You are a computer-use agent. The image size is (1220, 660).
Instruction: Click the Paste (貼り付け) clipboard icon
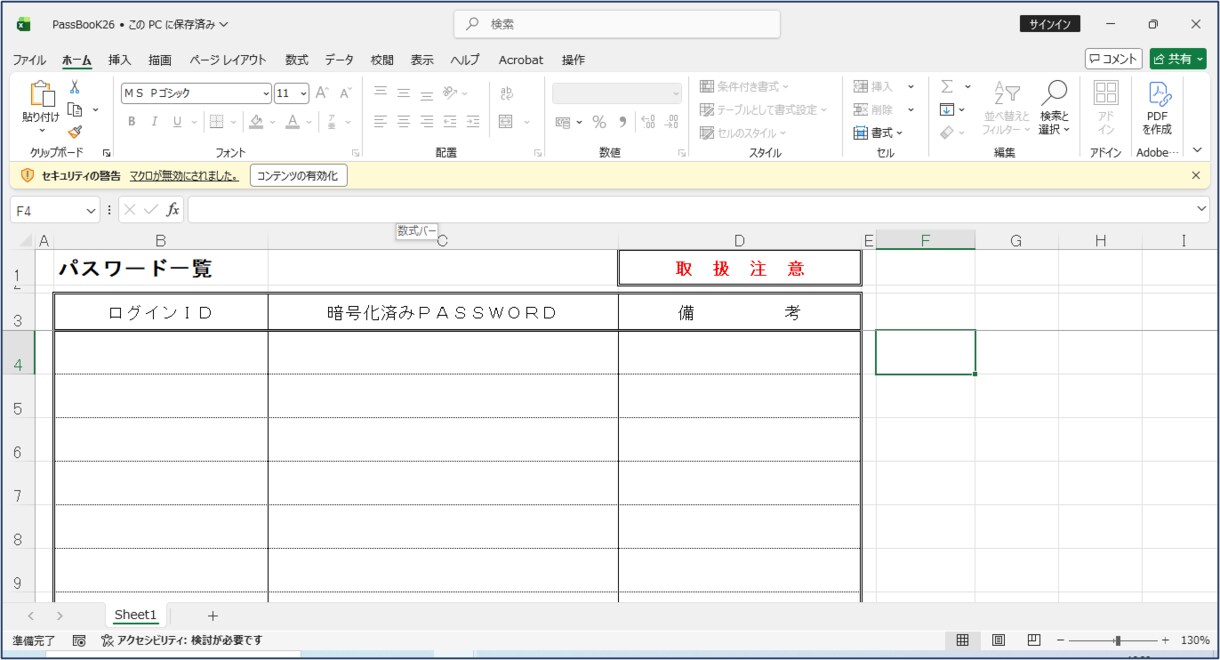click(42, 94)
